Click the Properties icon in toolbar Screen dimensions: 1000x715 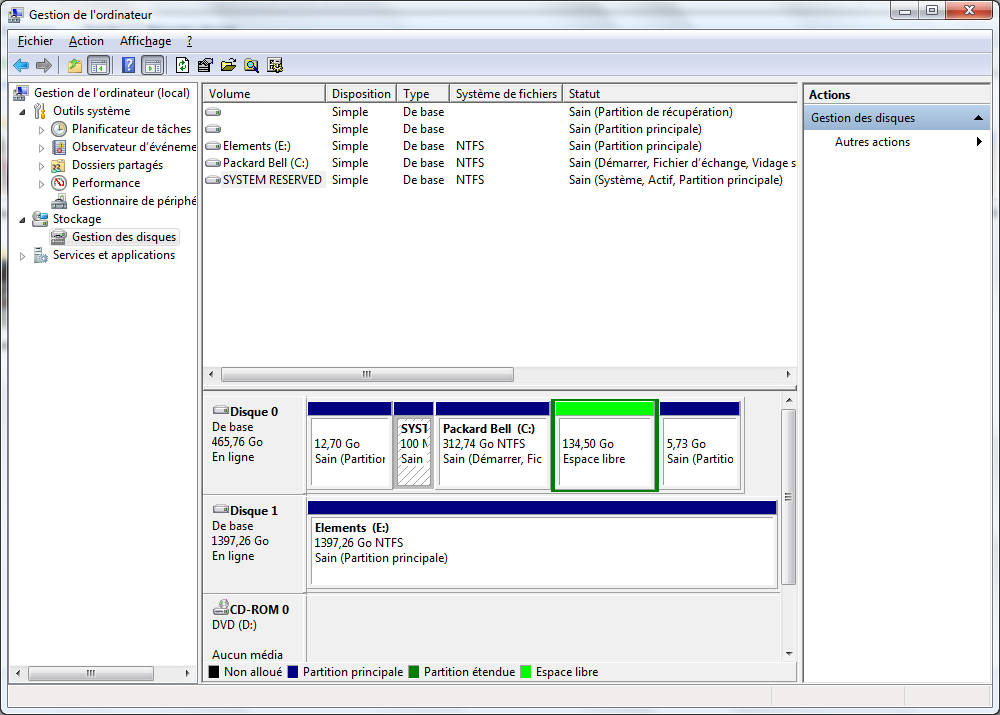205,65
